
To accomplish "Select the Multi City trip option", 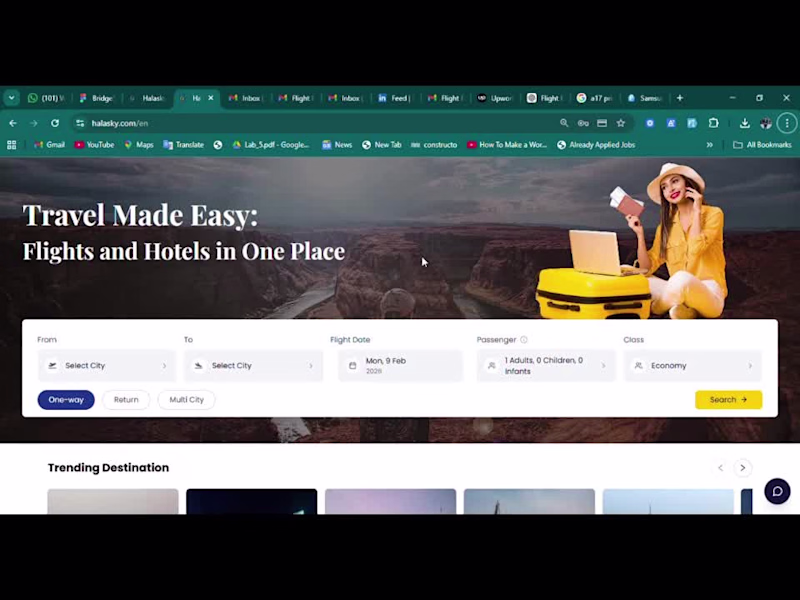I will tap(187, 399).
